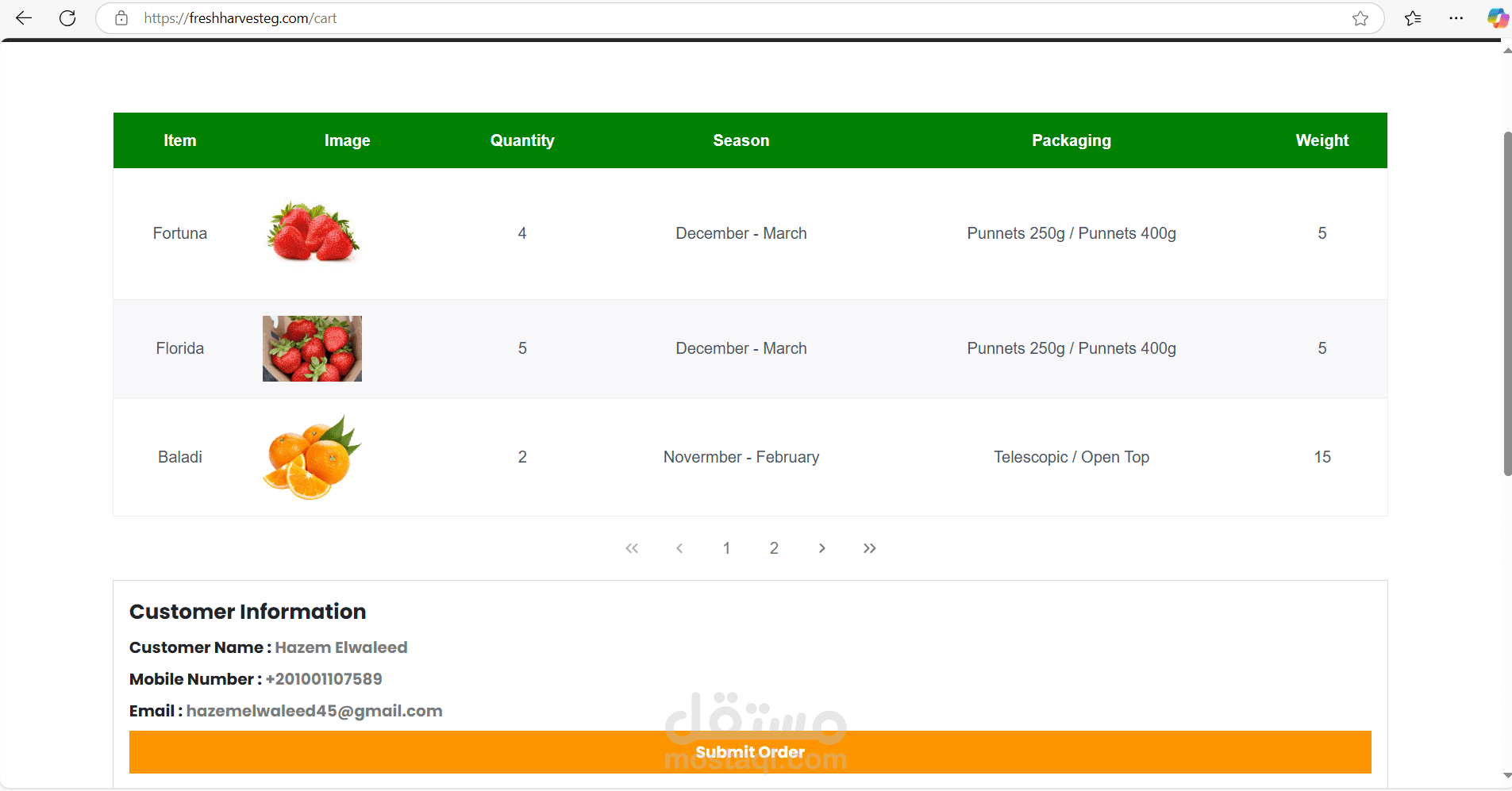Image resolution: width=1512 pixels, height=791 pixels.
Task: Select the Florida item name
Action: click(180, 348)
